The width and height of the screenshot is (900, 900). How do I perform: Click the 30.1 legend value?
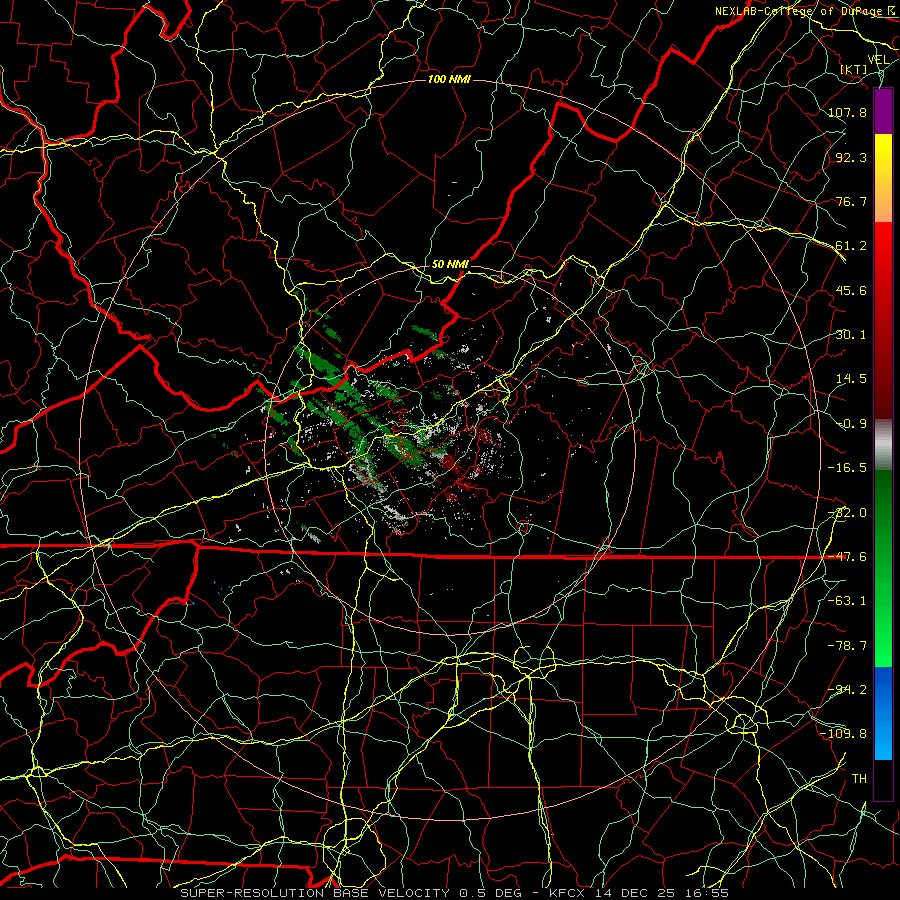click(851, 335)
